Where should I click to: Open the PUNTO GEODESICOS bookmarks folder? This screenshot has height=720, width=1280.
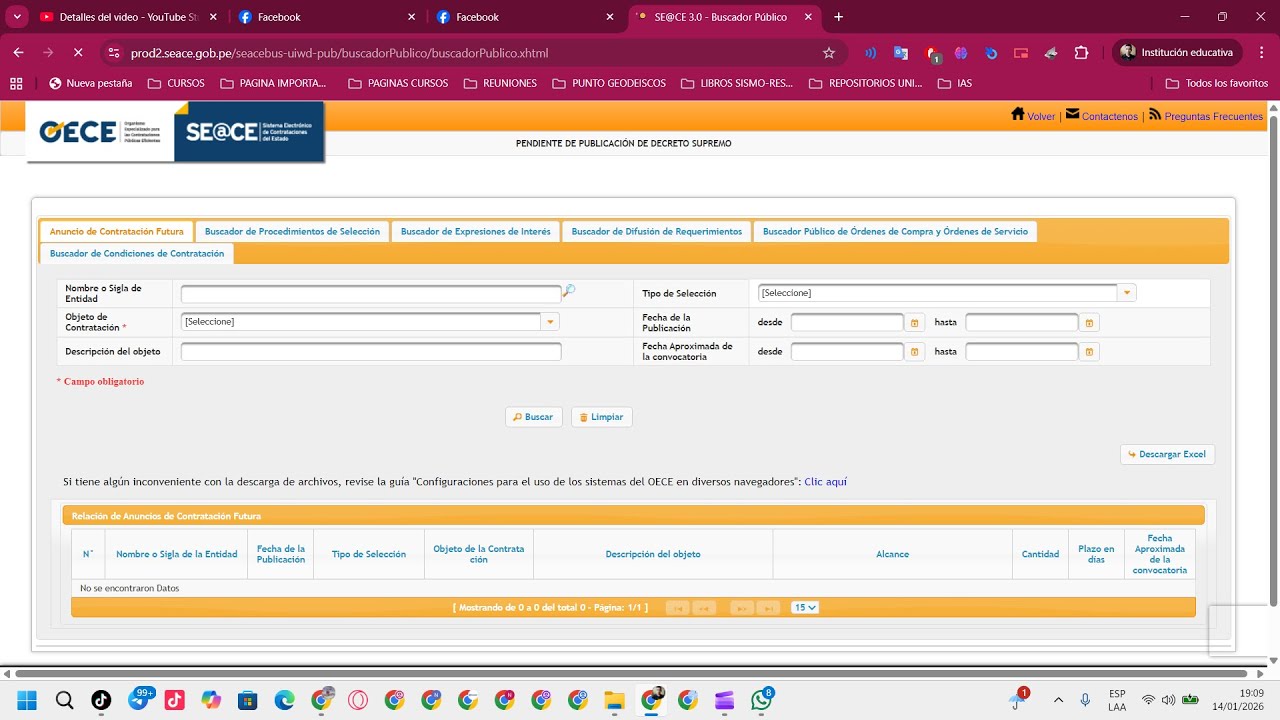click(608, 83)
